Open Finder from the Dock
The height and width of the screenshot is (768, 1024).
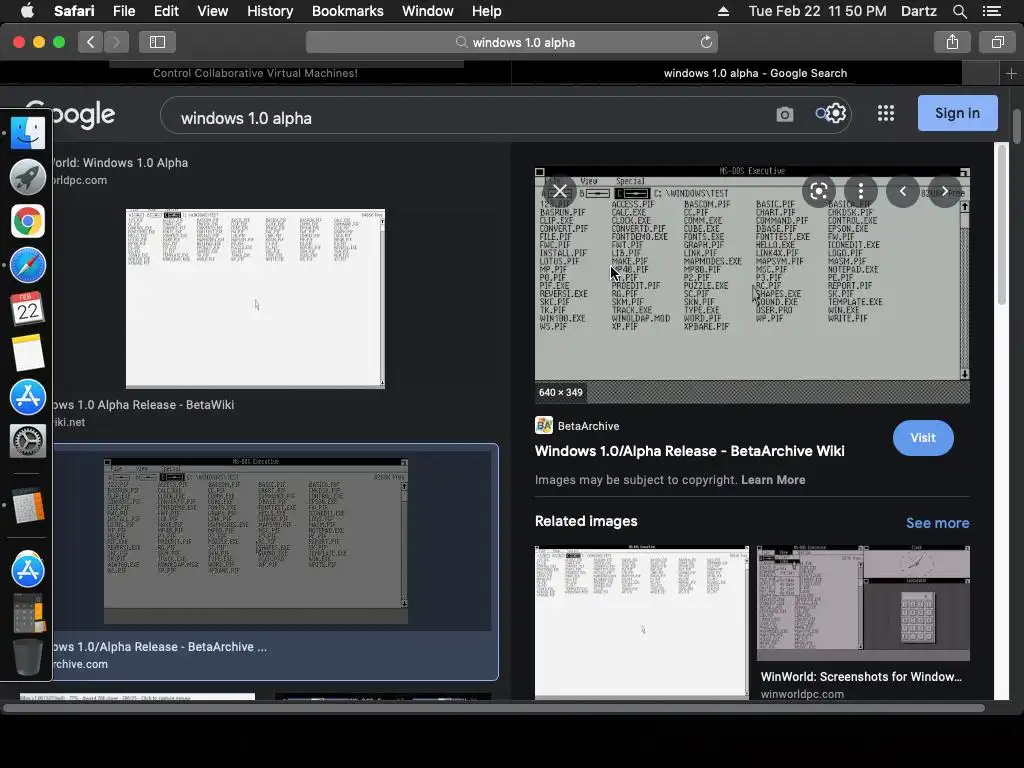pyautogui.click(x=27, y=132)
